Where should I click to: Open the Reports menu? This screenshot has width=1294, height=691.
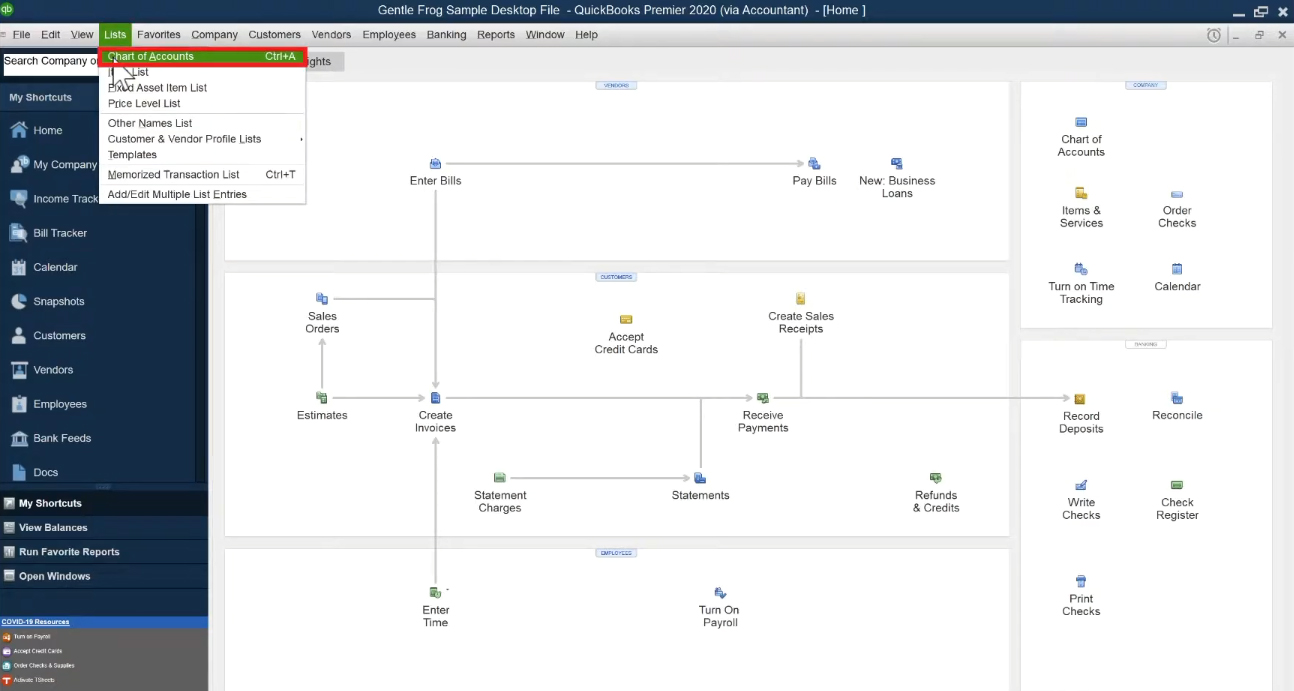(495, 35)
